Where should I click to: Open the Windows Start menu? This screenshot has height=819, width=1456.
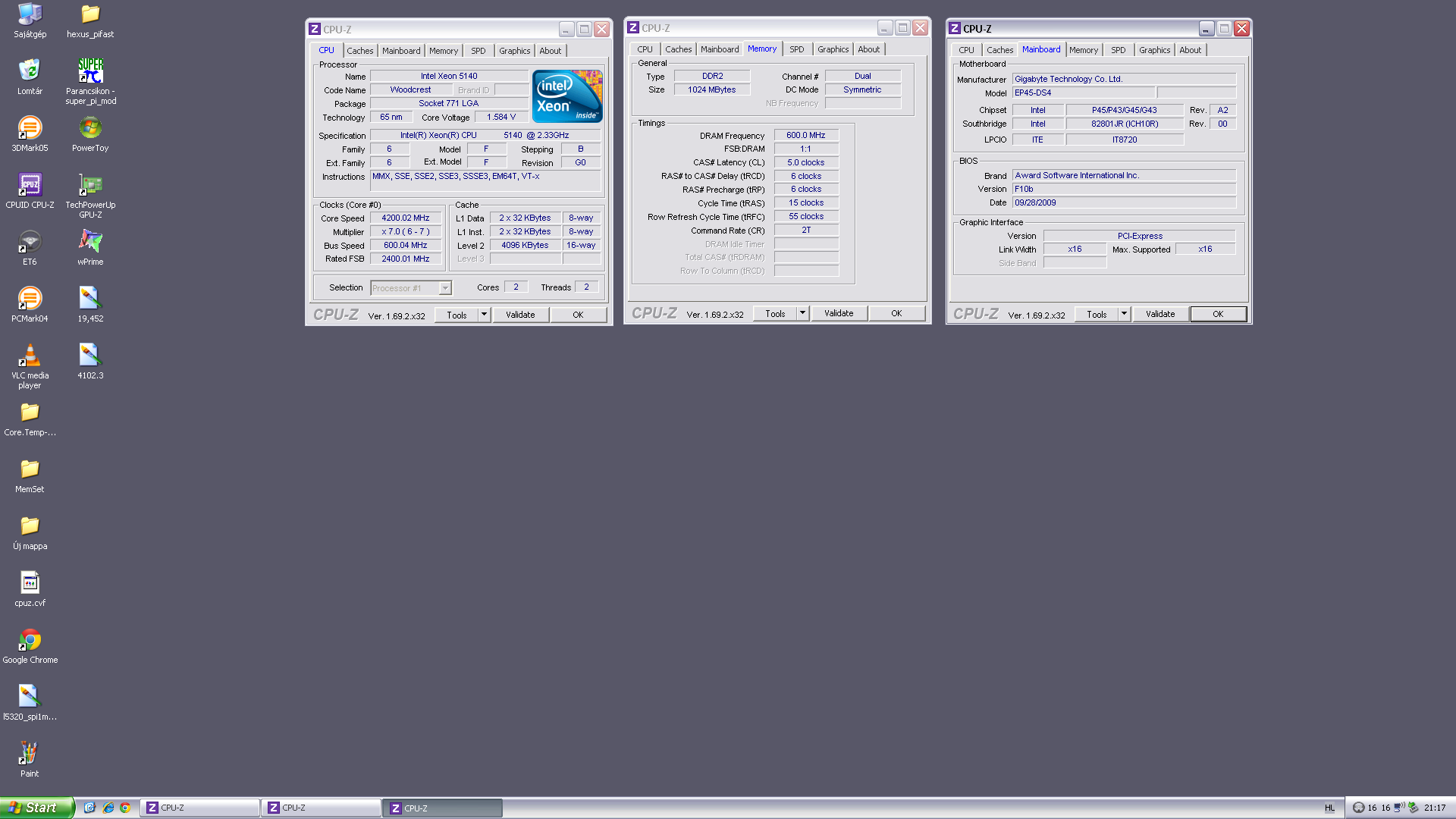(x=36, y=808)
